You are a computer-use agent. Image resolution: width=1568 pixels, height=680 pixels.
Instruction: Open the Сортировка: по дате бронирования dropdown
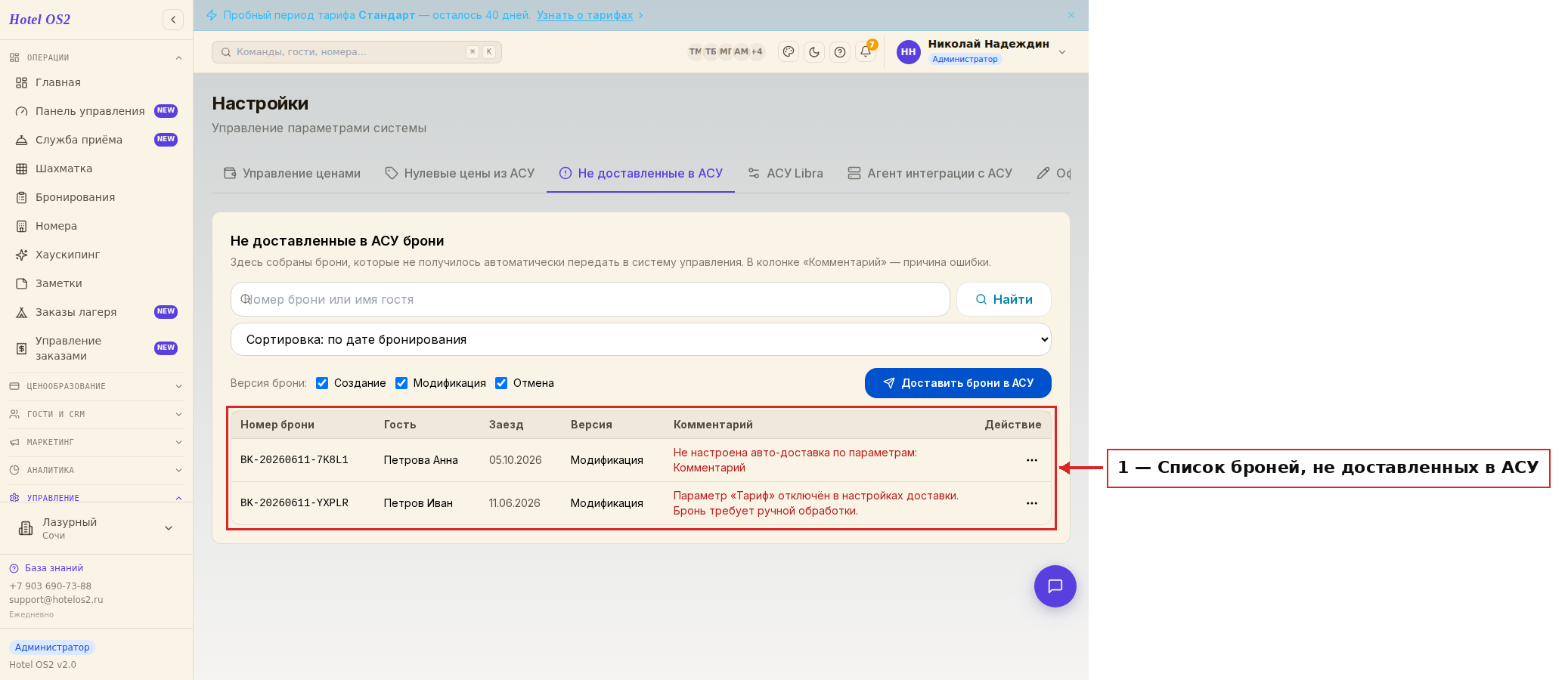(641, 339)
